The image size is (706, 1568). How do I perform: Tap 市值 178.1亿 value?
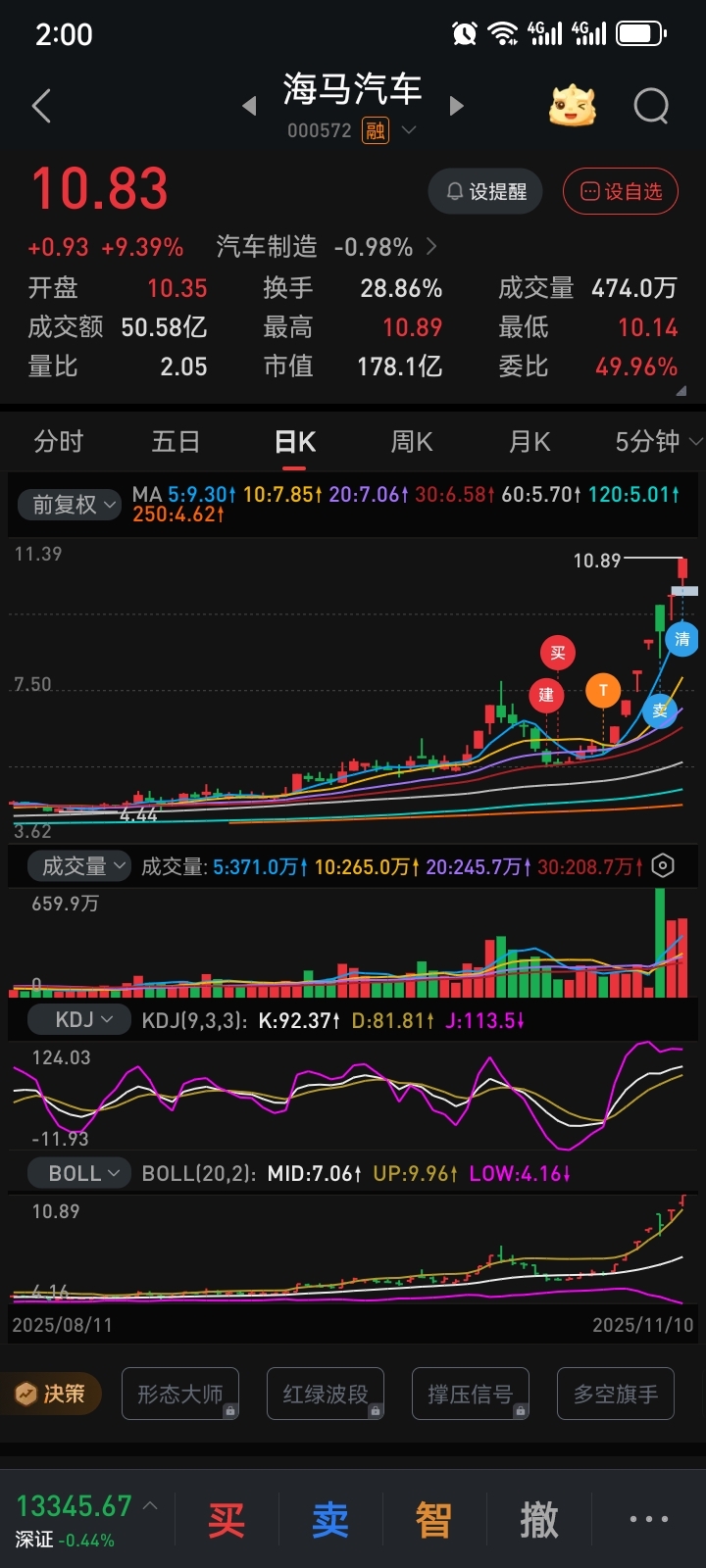400,367
